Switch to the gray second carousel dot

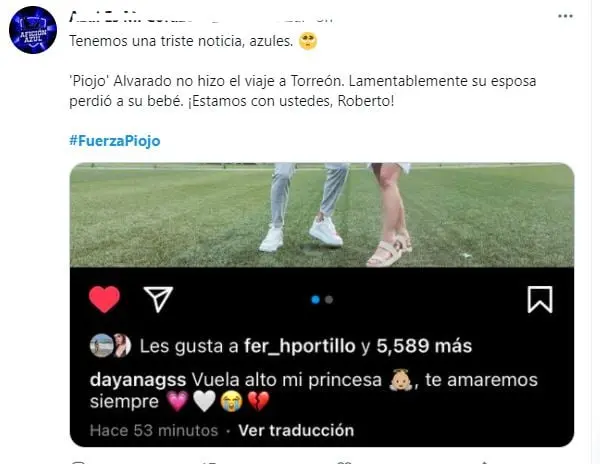(329, 300)
